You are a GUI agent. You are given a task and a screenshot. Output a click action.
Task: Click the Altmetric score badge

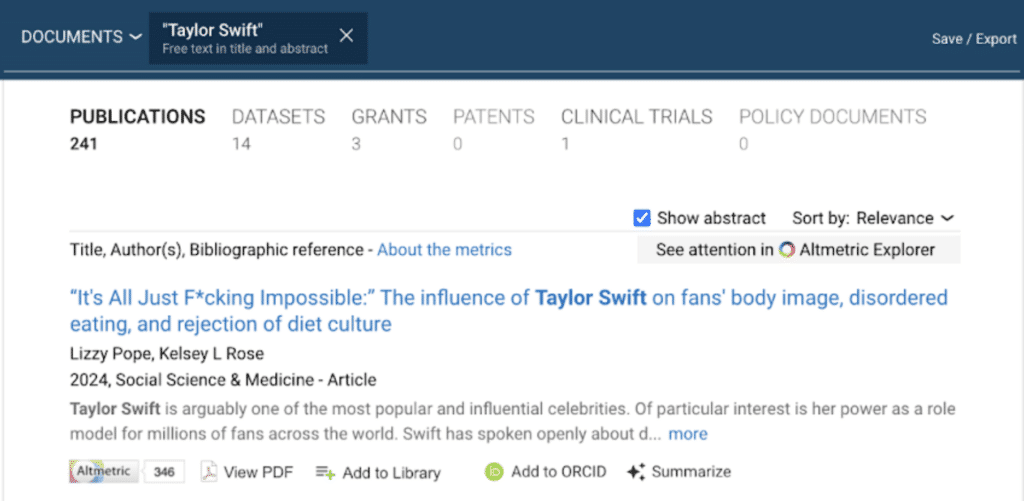tap(127, 471)
